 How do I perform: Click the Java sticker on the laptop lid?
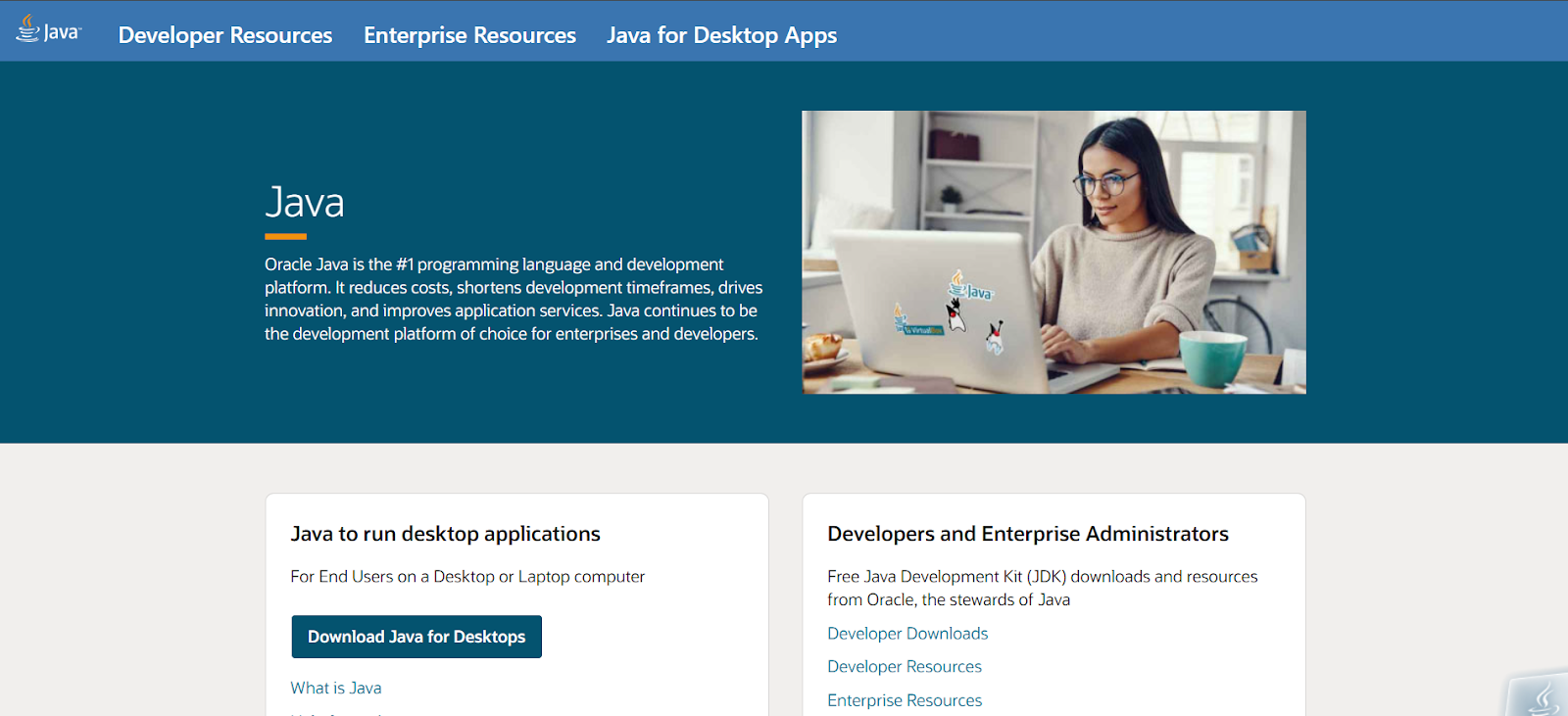pyautogui.click(x=970, y=288)
